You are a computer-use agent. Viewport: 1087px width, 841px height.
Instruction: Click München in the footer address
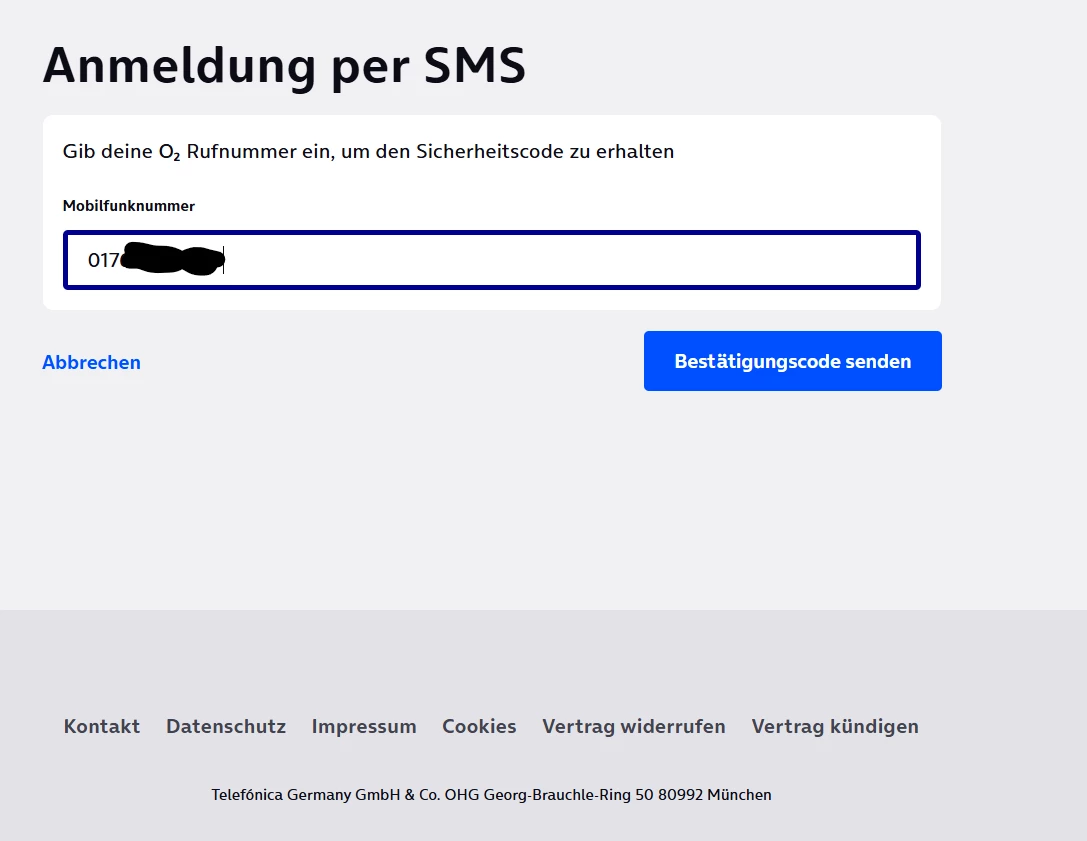pos(739,795)
